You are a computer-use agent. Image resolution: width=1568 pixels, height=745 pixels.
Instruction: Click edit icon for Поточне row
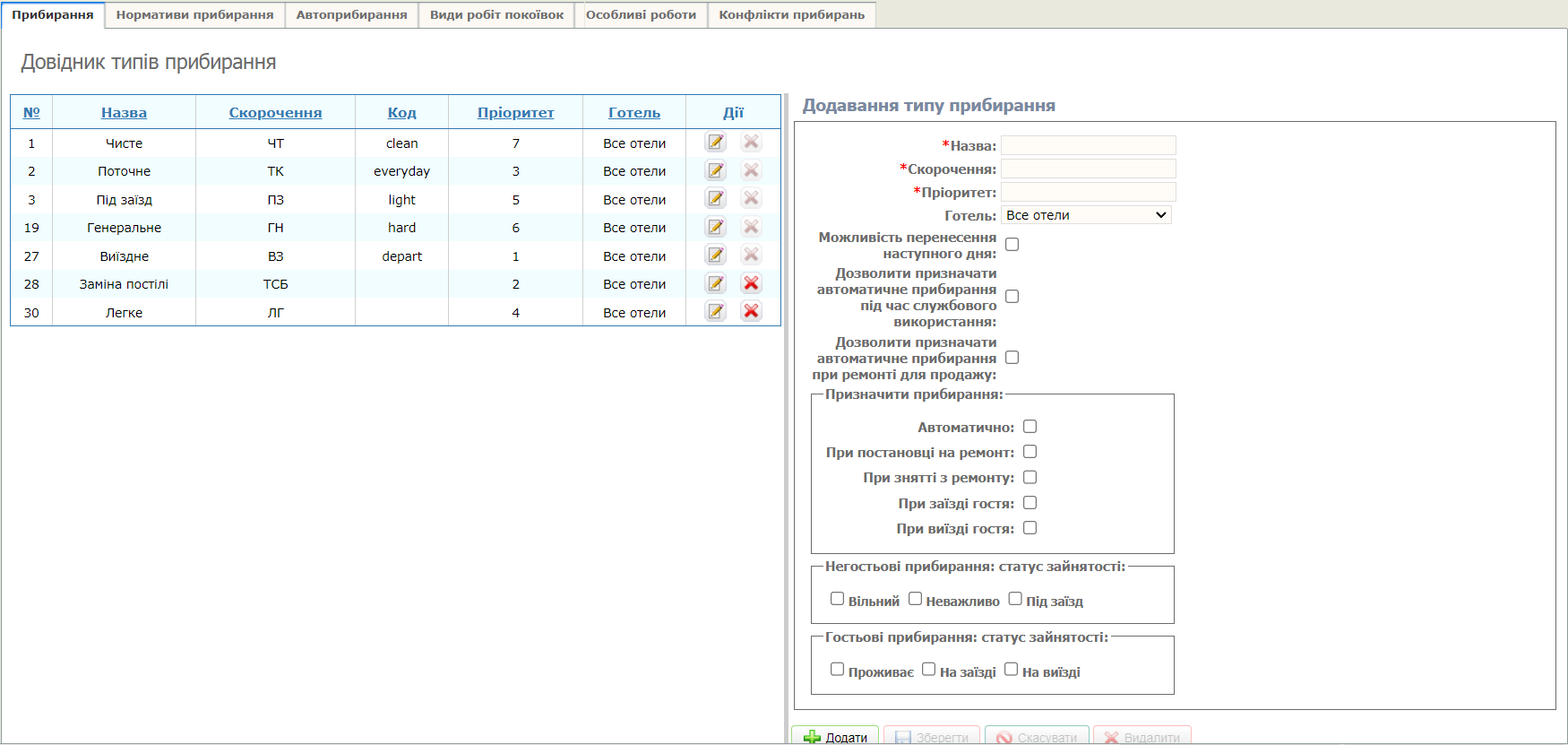point(715,170)
